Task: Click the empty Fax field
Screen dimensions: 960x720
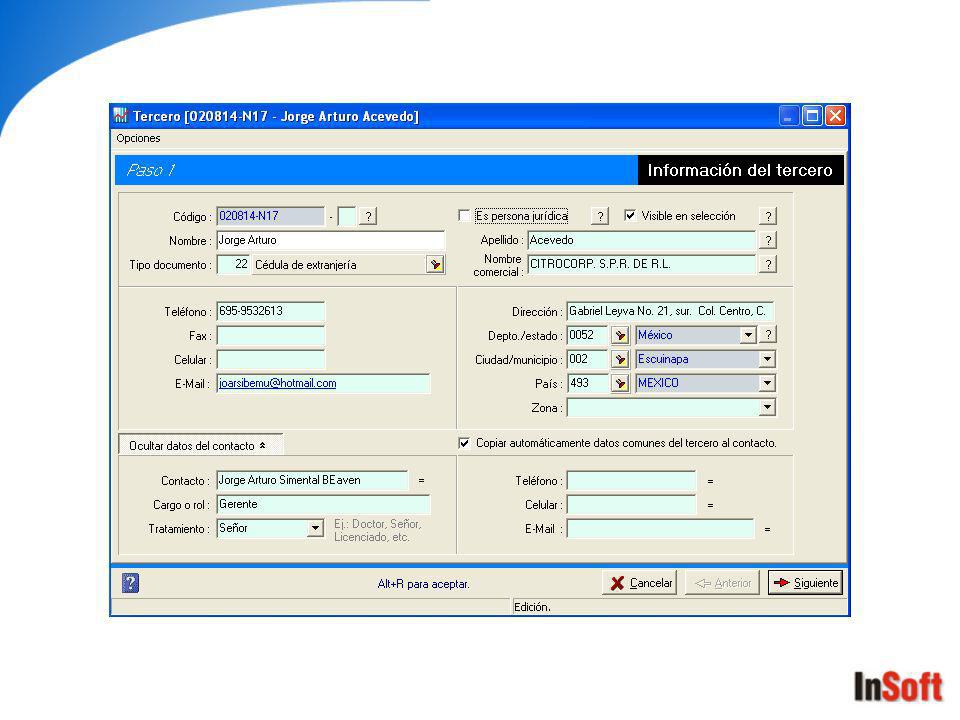Action: [271, 336]
